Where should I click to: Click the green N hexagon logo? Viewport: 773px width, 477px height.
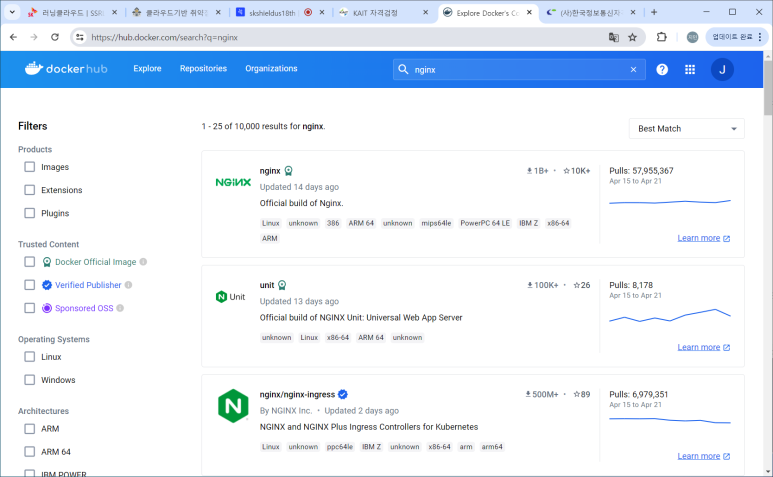[x=233, y=406]
